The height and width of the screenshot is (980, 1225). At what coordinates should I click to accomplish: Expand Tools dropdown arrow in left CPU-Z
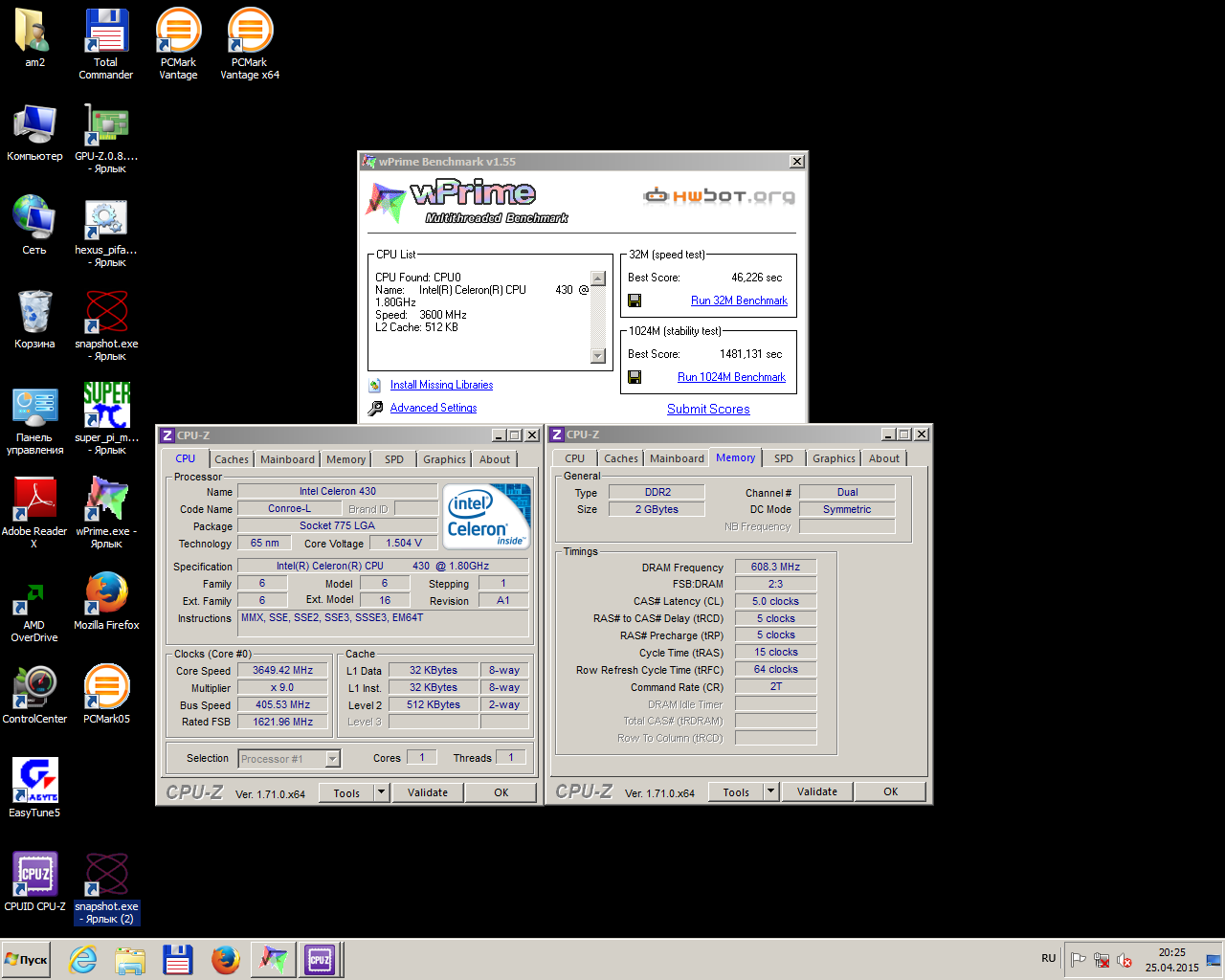click(x=381, y=792)
